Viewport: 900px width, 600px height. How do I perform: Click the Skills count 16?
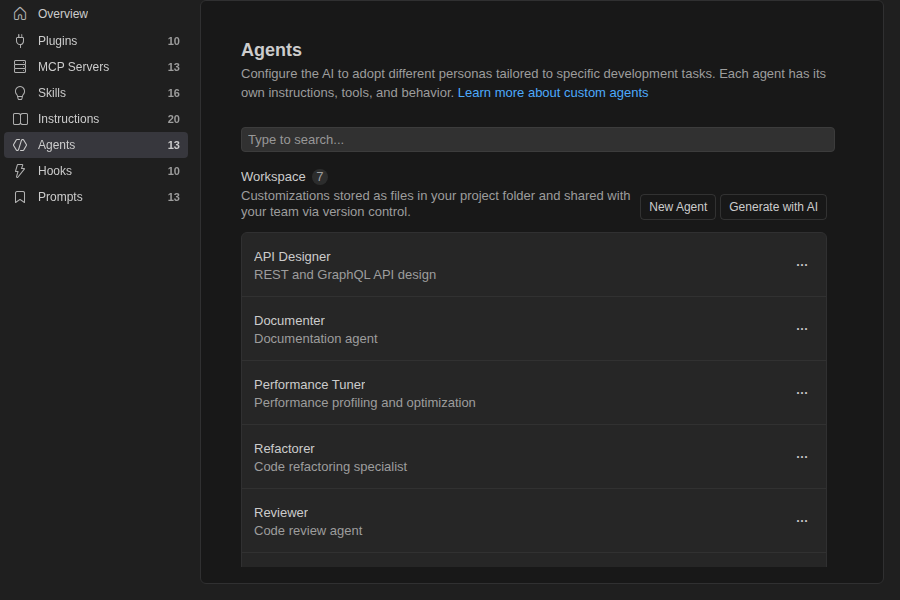(173, 93)
